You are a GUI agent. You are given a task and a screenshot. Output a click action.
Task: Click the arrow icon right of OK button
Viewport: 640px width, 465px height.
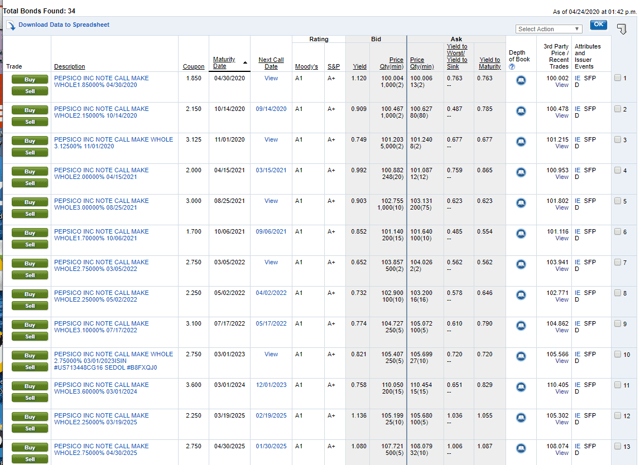[622, 28]
